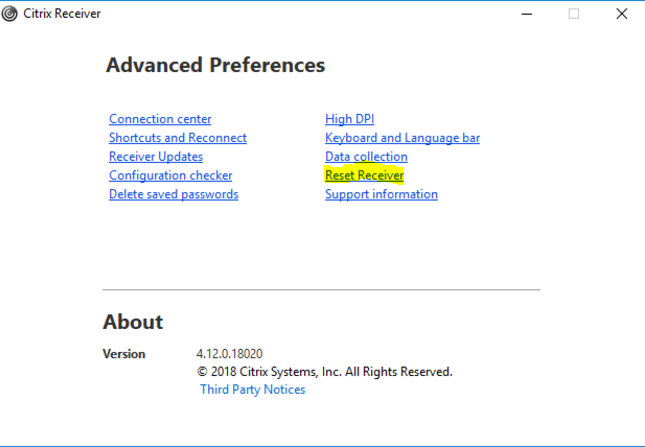Close the Citrix Receiver window

pos(621,14)
